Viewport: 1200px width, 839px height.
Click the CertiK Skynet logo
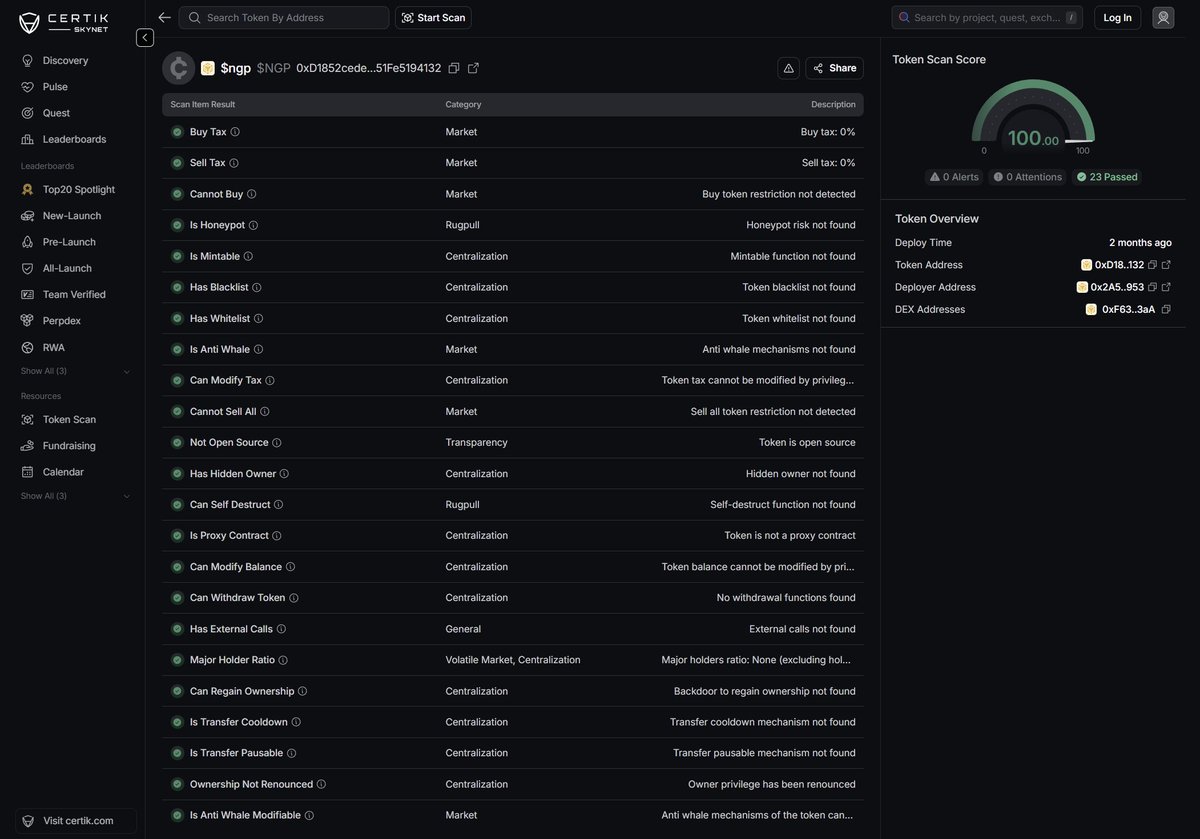tap(63, 23)
